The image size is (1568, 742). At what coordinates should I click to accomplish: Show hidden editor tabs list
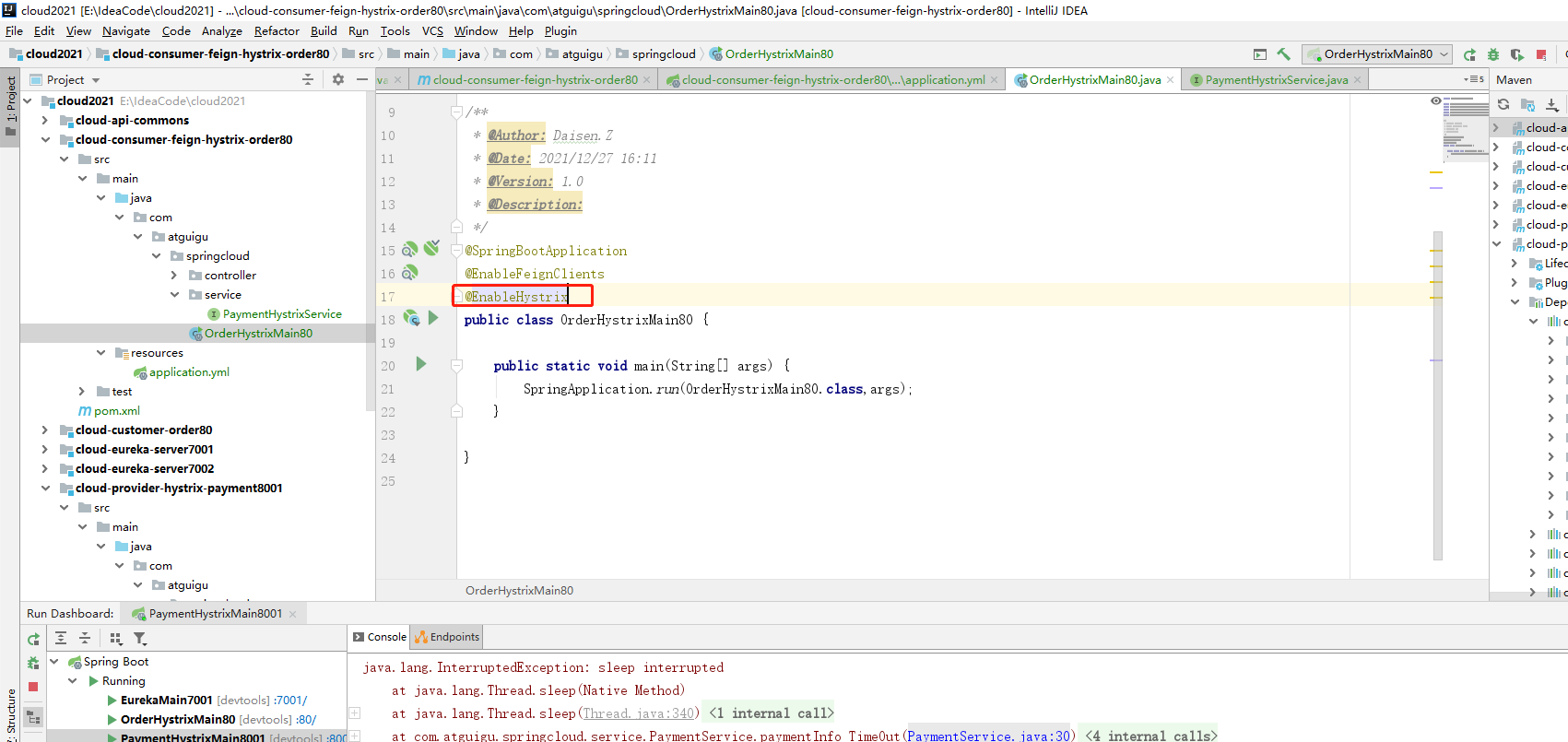click(x=1473, y=79)
